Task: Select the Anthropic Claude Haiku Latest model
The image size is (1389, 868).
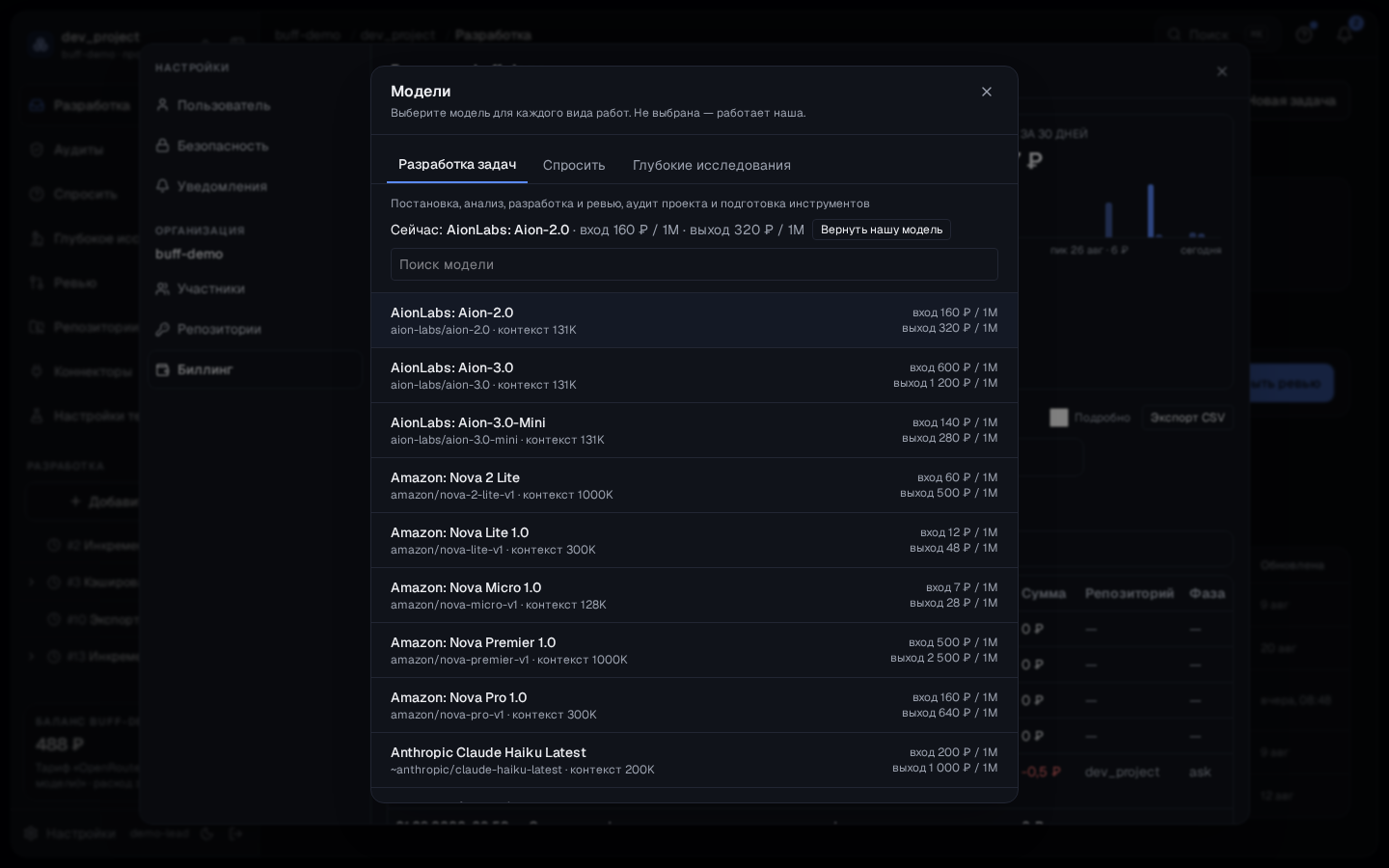Action: [694, 760]
